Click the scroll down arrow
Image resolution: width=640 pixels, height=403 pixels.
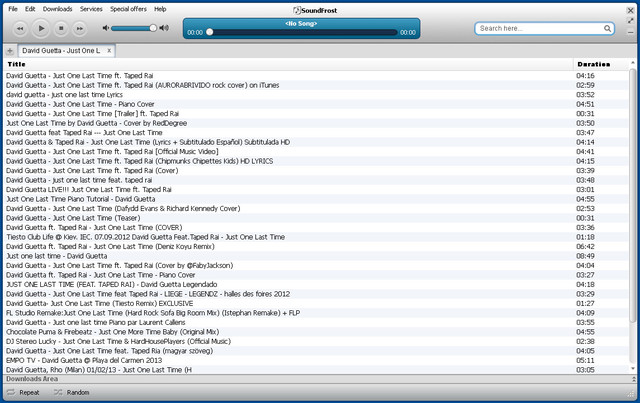(x=633, y=369)
